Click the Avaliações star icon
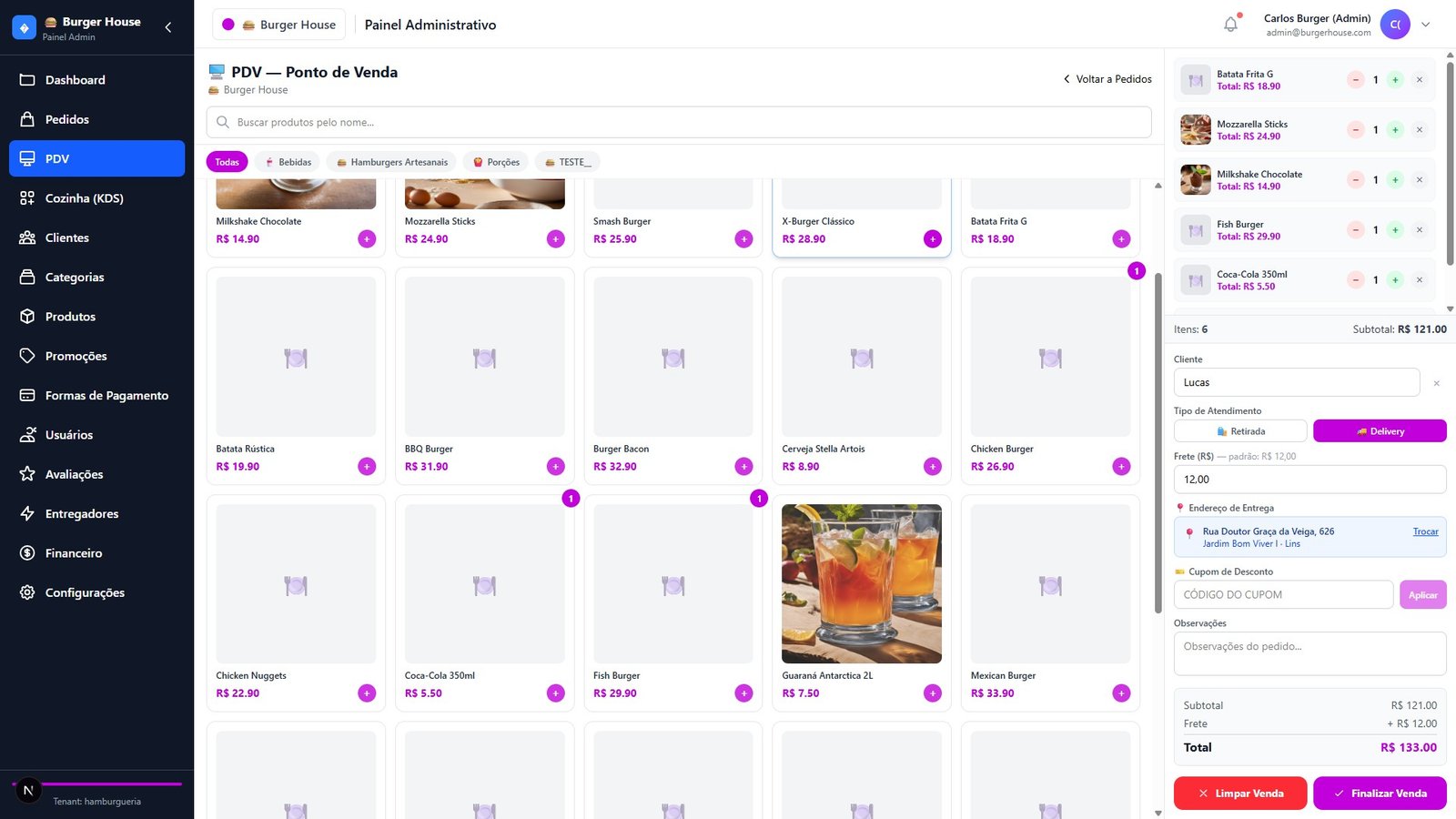 point(27,474)
